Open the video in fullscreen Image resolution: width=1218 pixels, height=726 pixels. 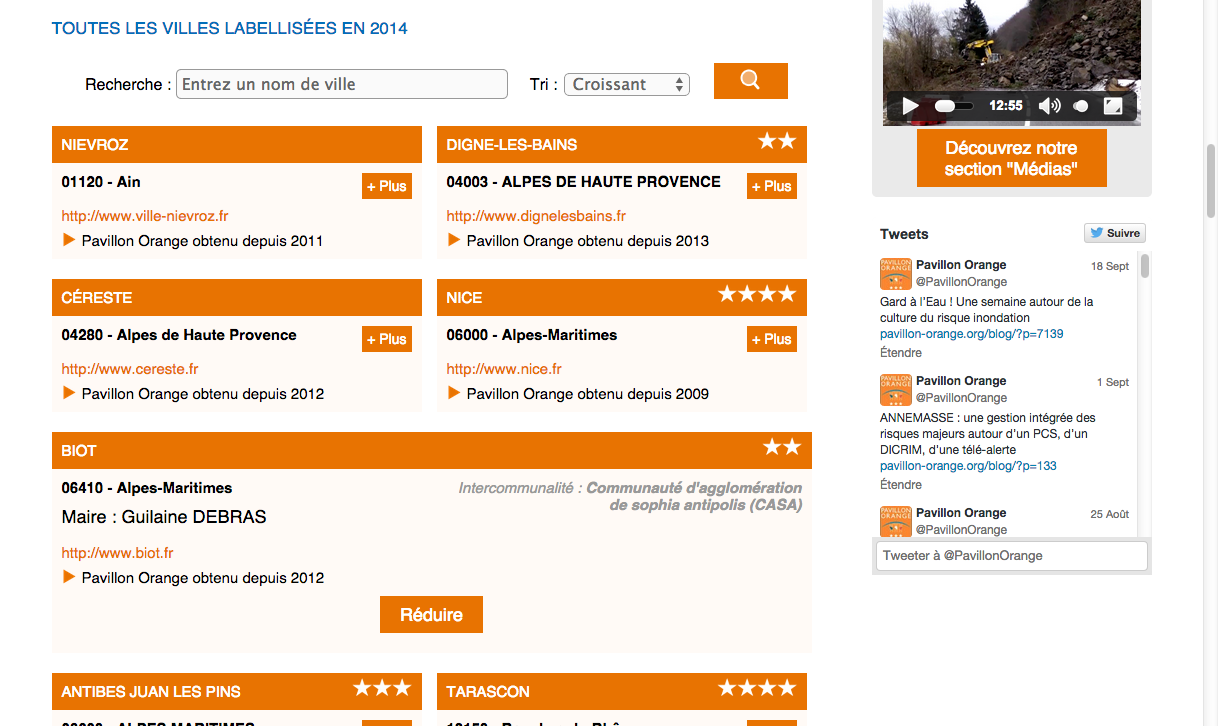(x=1113, y=105)
